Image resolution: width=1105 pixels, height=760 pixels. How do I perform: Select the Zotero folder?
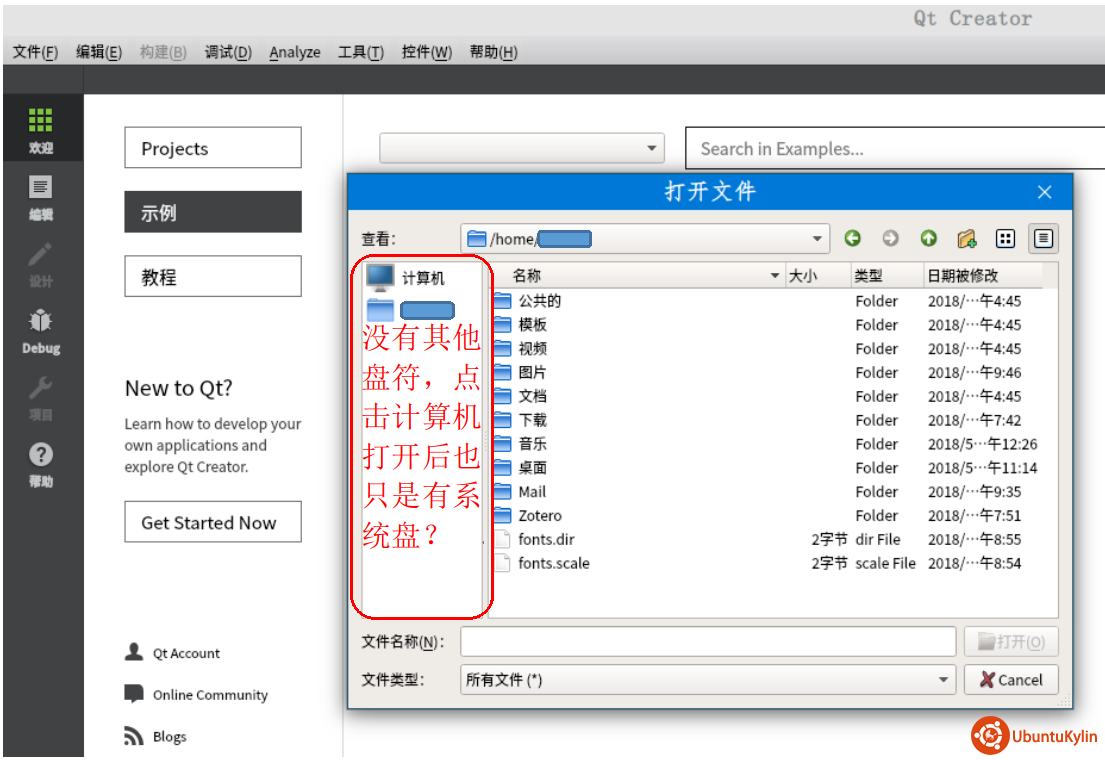tap(529, 516)
